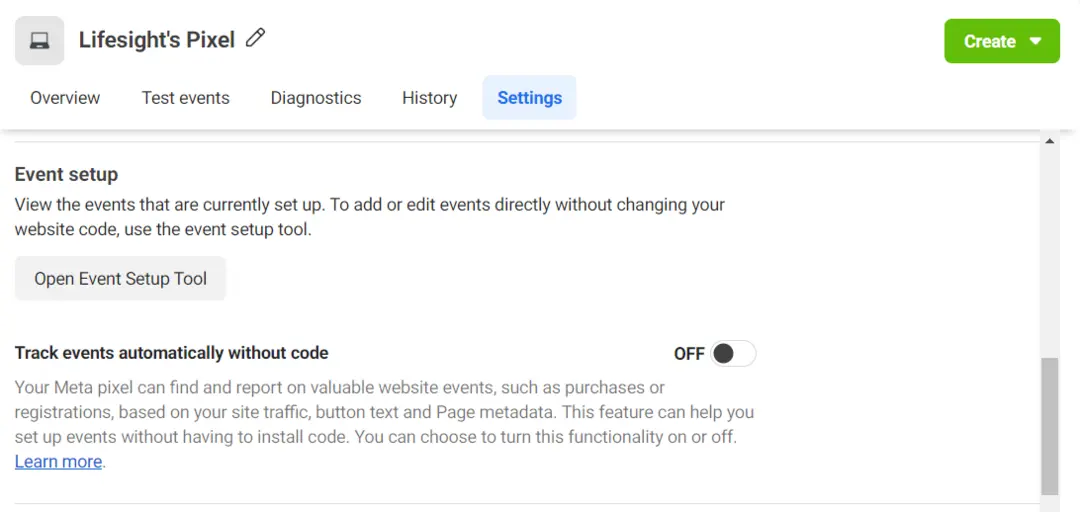Click the grey vertical scrollbar thumb
Viewport: 1080px width, 512px height.
click(1049, 426)
